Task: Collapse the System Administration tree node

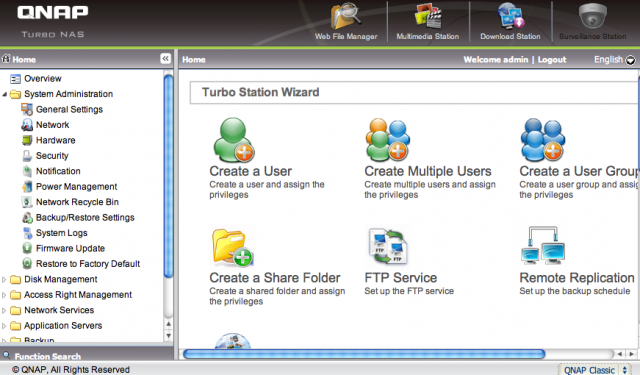Action: click(4, 94)
